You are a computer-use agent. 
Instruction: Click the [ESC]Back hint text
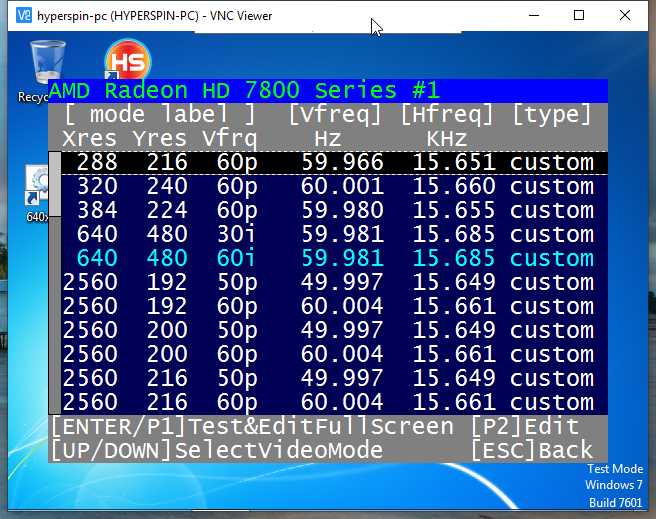pyautogui.click(x=532, y=450)
